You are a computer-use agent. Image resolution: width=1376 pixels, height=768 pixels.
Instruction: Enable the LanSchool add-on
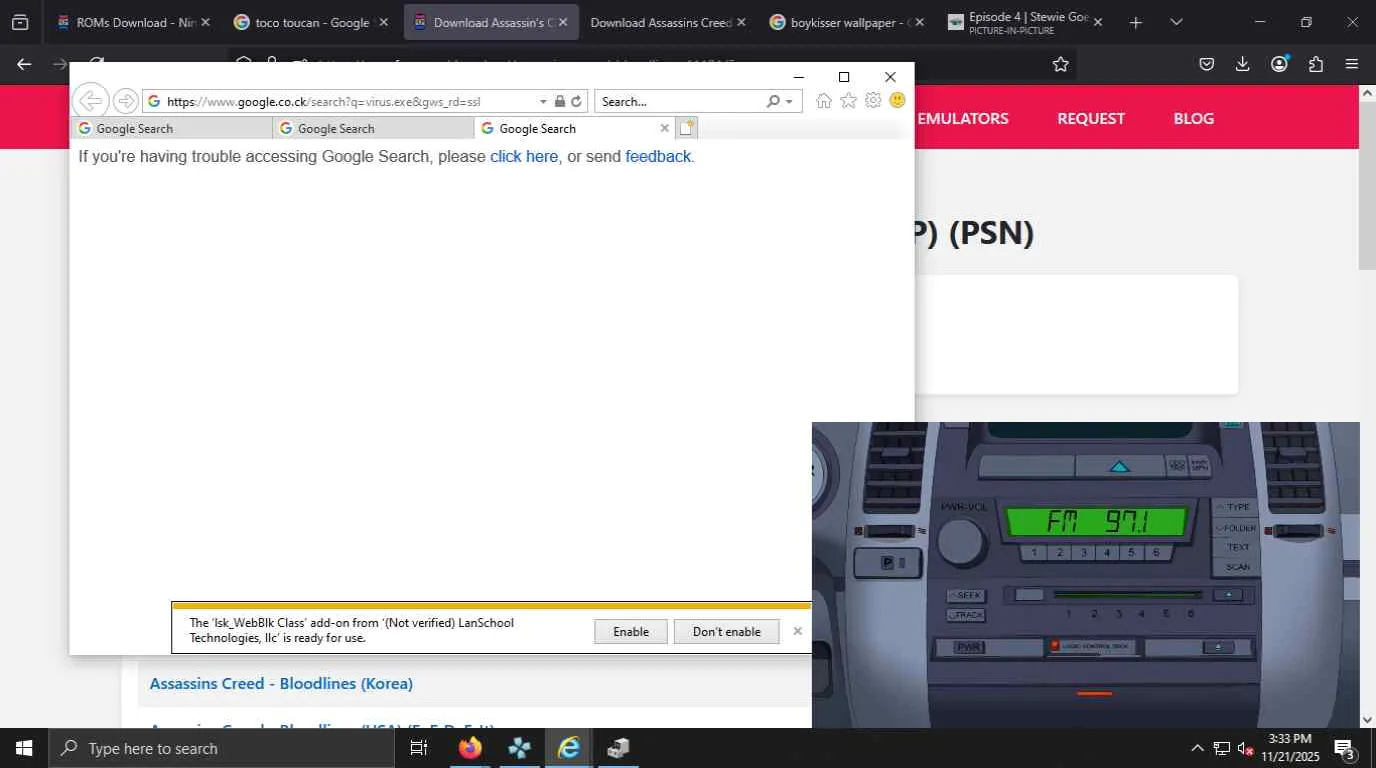(x=631, y=631)
